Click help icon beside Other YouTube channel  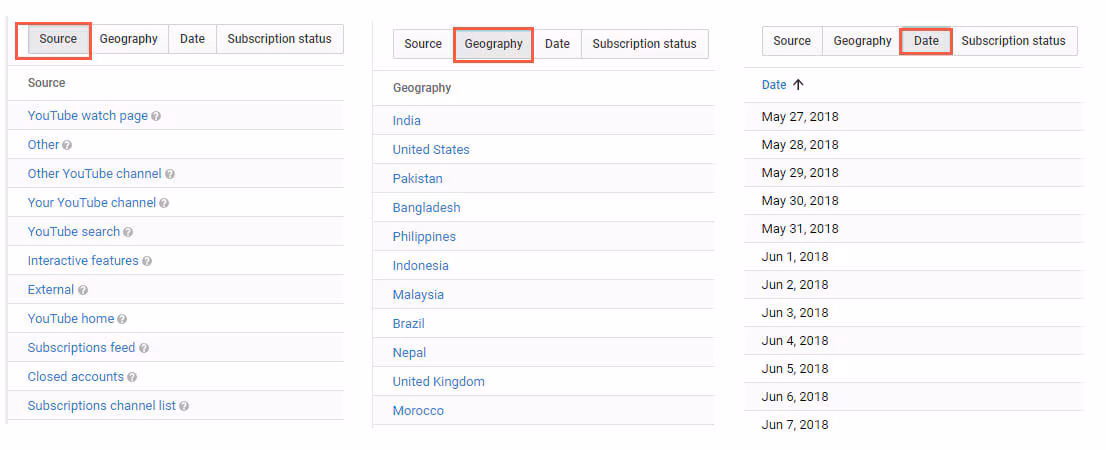coord(170,174)
